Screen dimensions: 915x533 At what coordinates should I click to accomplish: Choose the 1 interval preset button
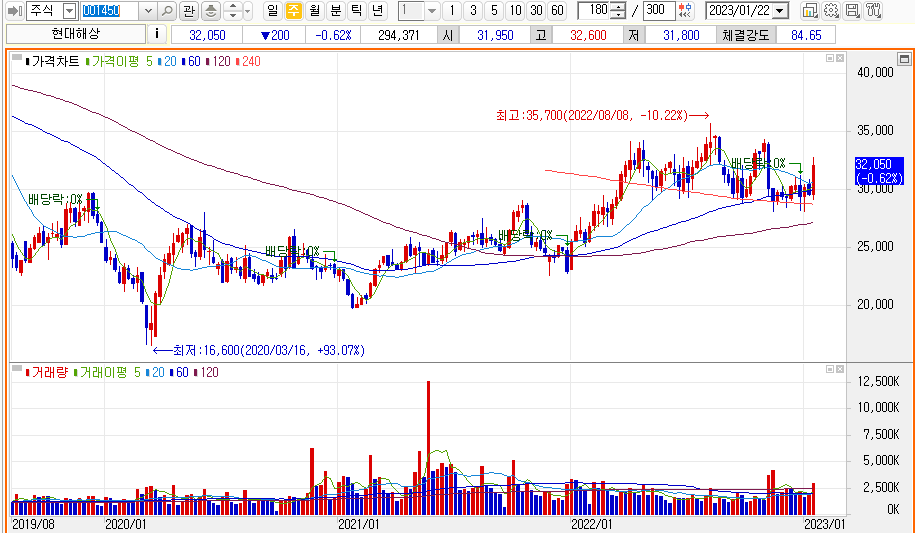452,11
